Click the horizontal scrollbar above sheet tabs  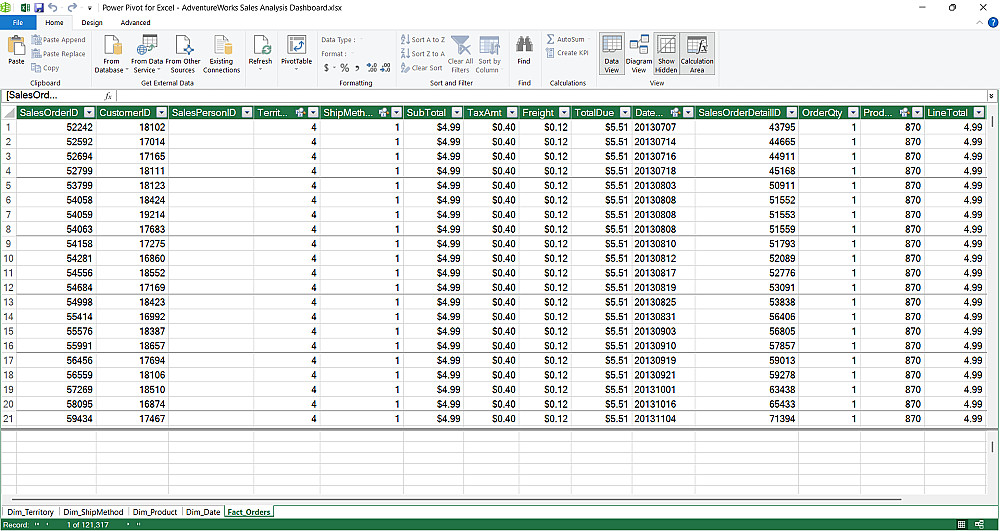pos(456,500)
